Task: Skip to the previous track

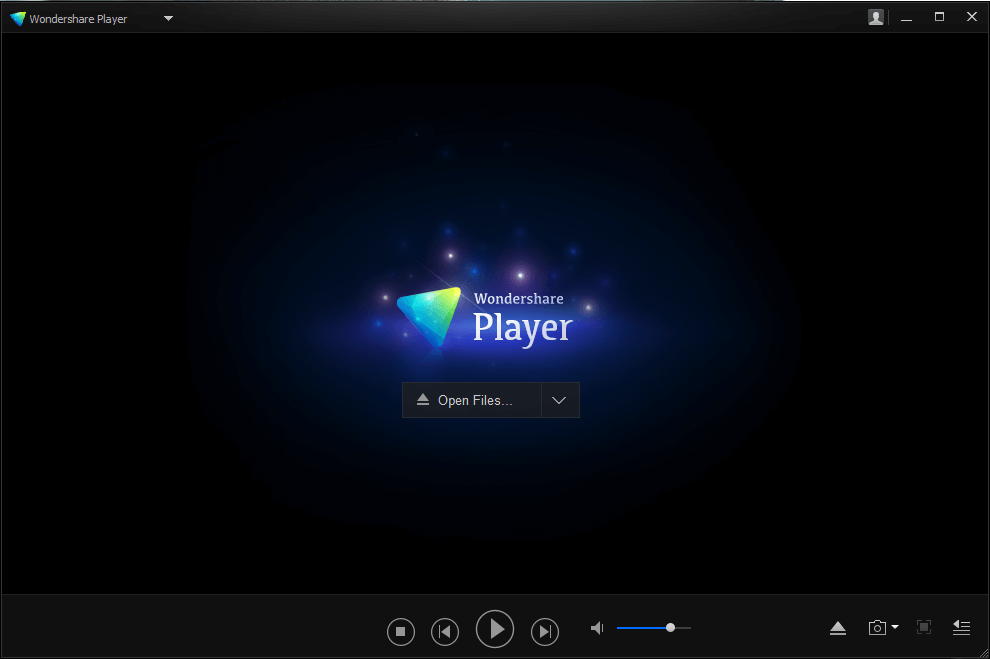Action: coord(445,631)
